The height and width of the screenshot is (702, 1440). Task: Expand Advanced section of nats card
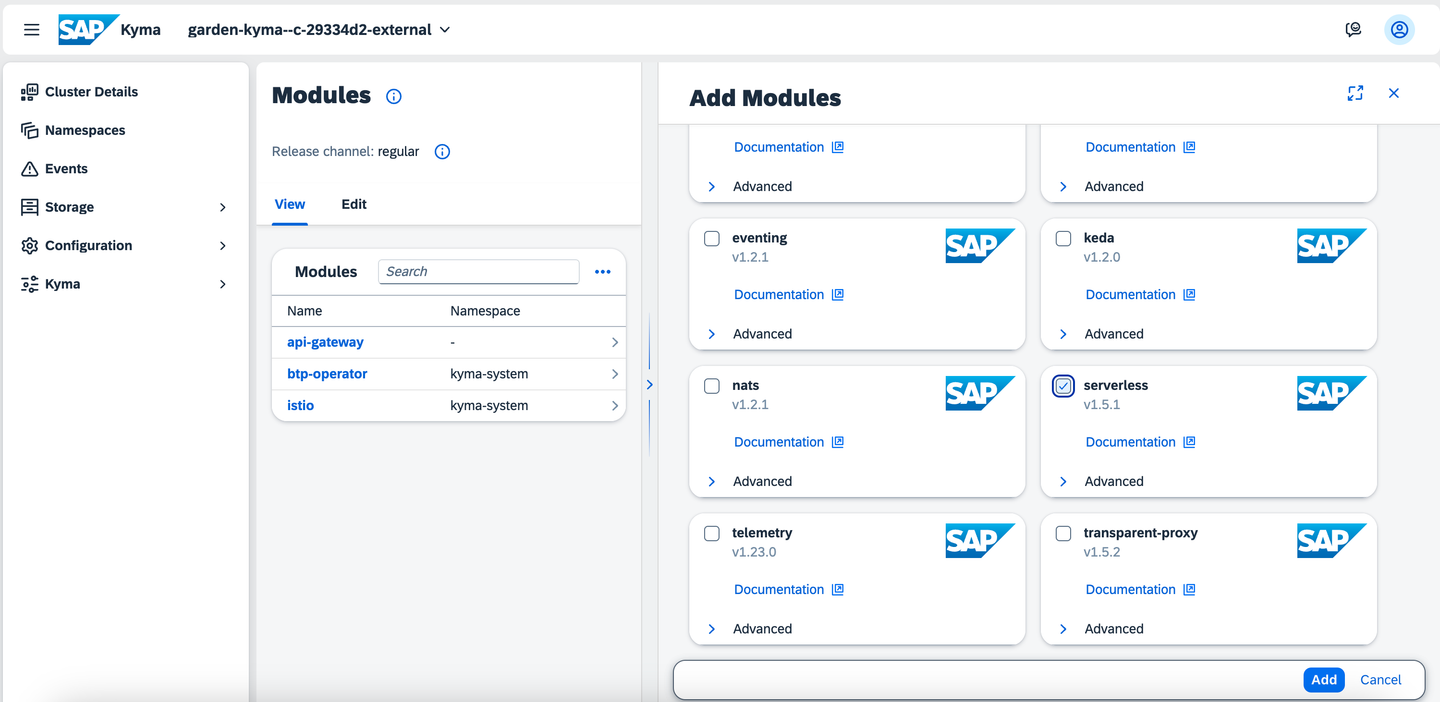(712, 482)
